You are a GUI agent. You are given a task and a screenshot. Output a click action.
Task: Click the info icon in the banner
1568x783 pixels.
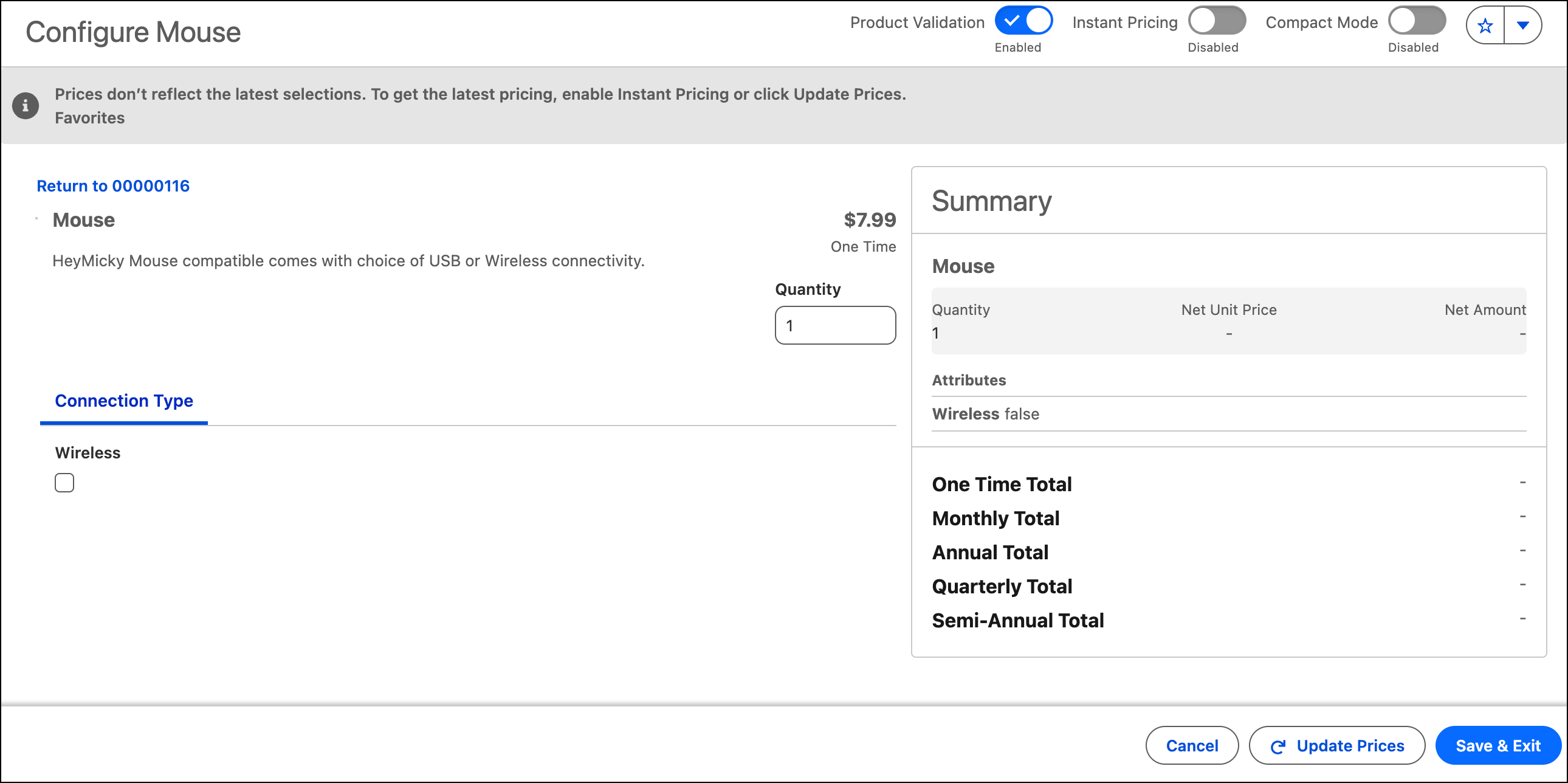pos(26,106)
